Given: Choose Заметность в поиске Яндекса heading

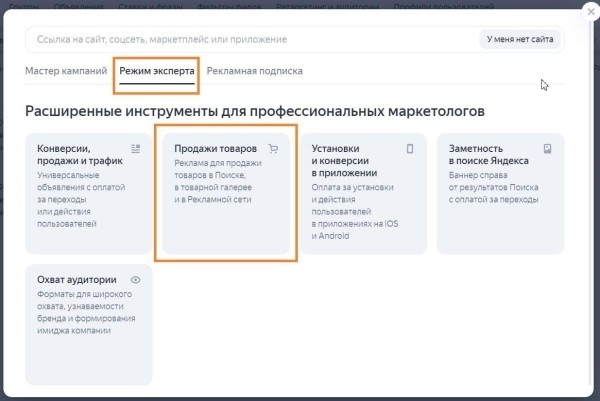Looking at the screenshot, I should 489,155.
